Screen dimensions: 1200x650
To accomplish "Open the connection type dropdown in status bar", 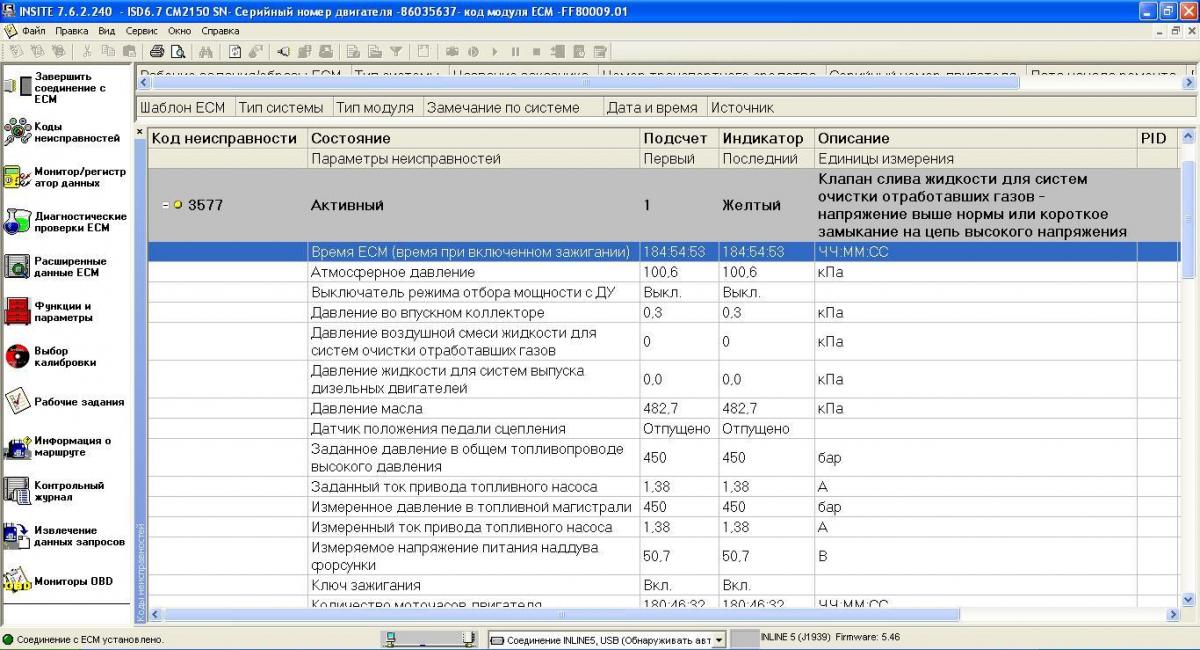I will tap(718, 640).
